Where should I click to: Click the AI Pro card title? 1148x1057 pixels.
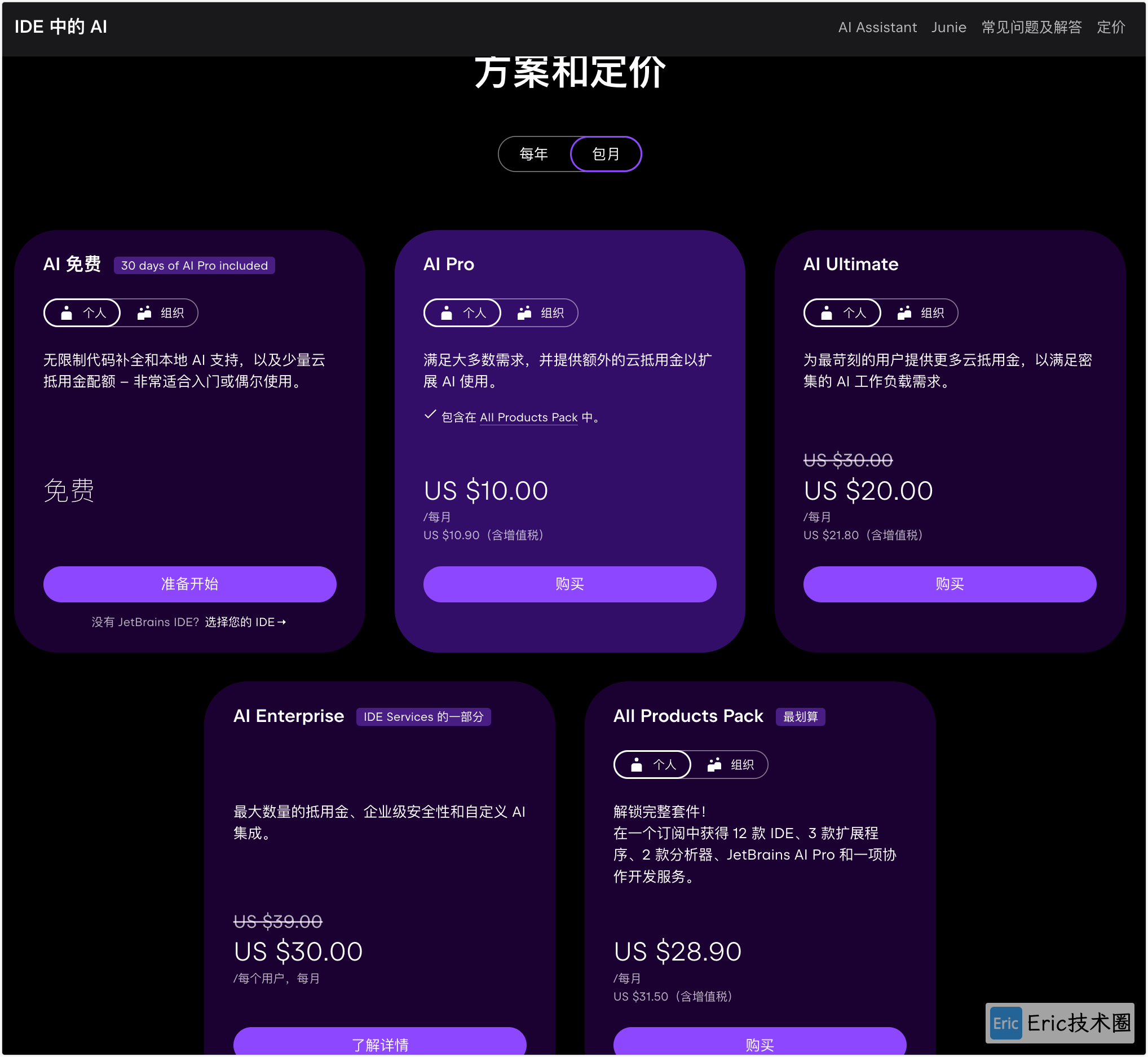click(x=449, y=264)
